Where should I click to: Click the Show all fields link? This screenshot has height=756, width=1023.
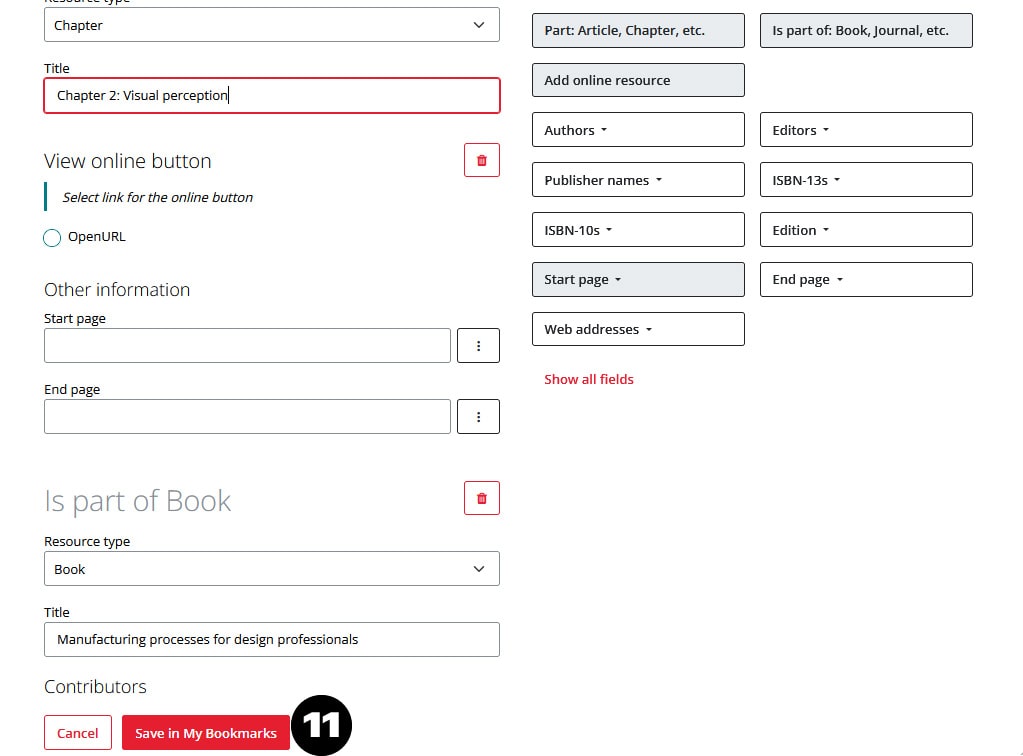(x=589, y=379)
